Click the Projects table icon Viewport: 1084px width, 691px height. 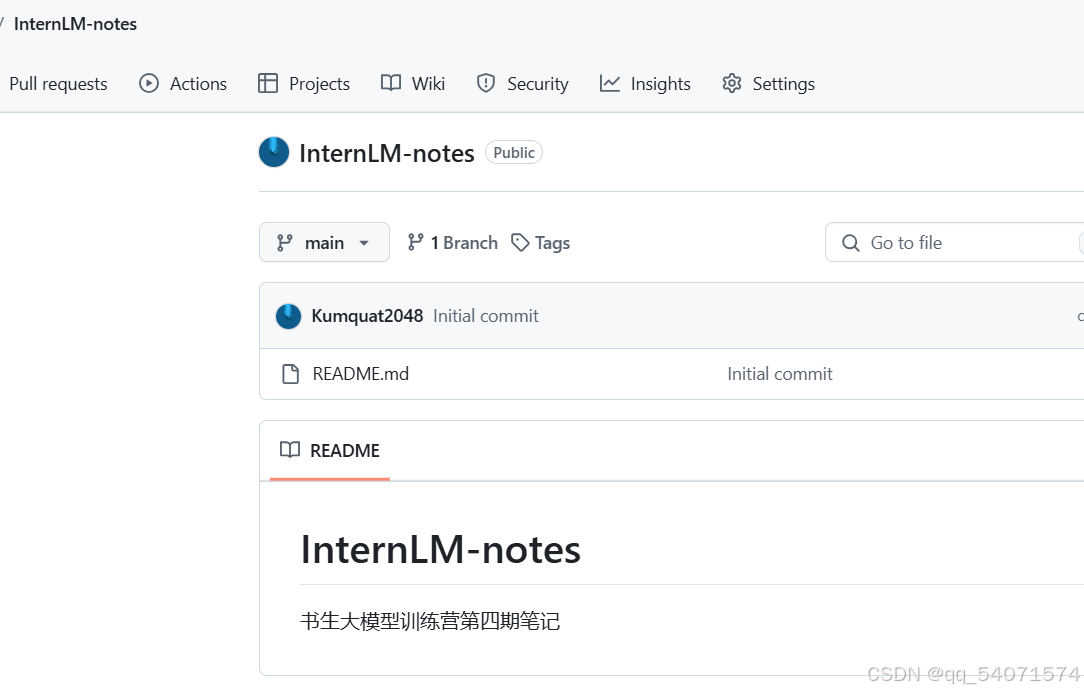(268, 84)
